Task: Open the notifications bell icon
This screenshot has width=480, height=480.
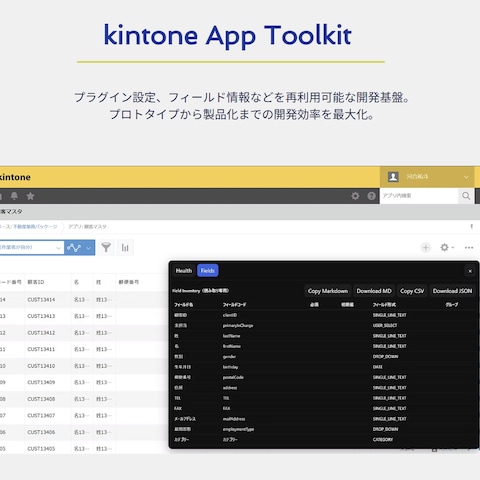Action: pyautogui.click(x=14, y=196)
